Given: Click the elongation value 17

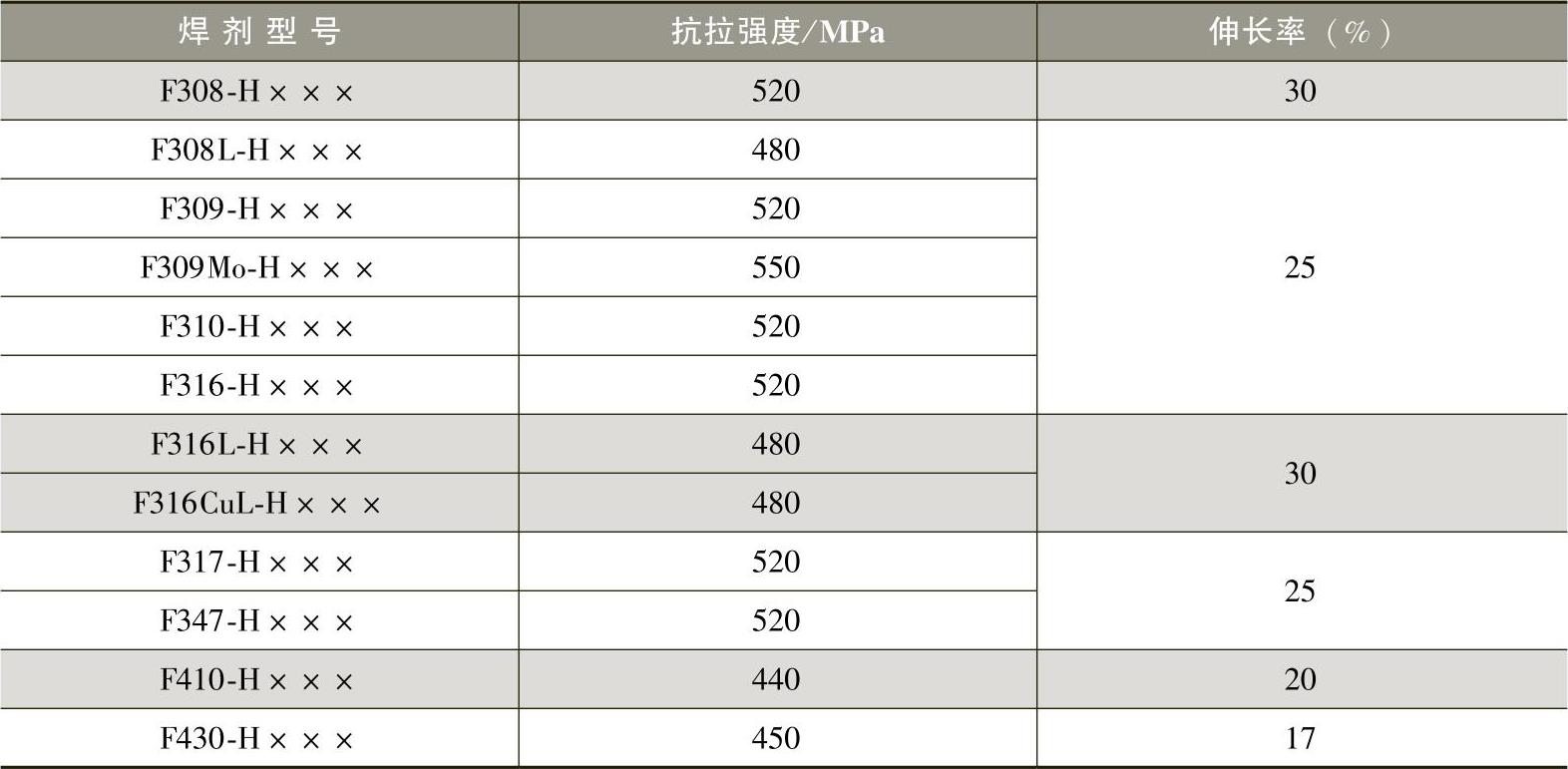Looking at the screenshot, I should 1300,738.
